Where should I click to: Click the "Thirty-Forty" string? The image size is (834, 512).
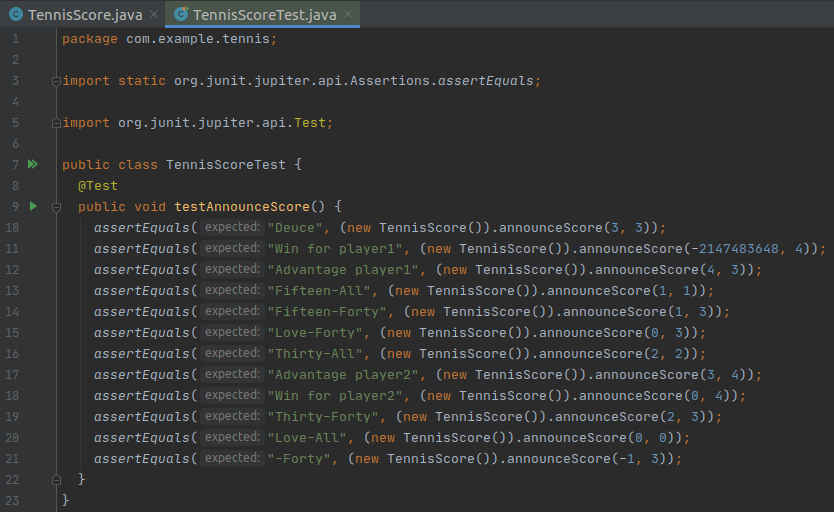click(323, 417)
